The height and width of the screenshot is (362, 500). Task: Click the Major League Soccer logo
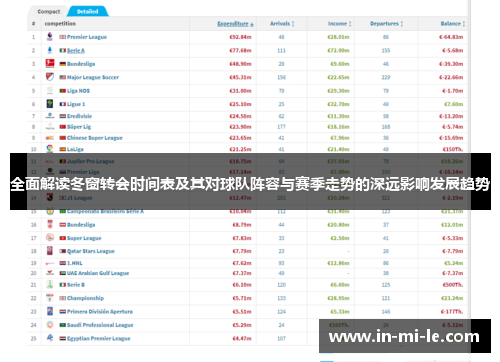click(50, 77)
